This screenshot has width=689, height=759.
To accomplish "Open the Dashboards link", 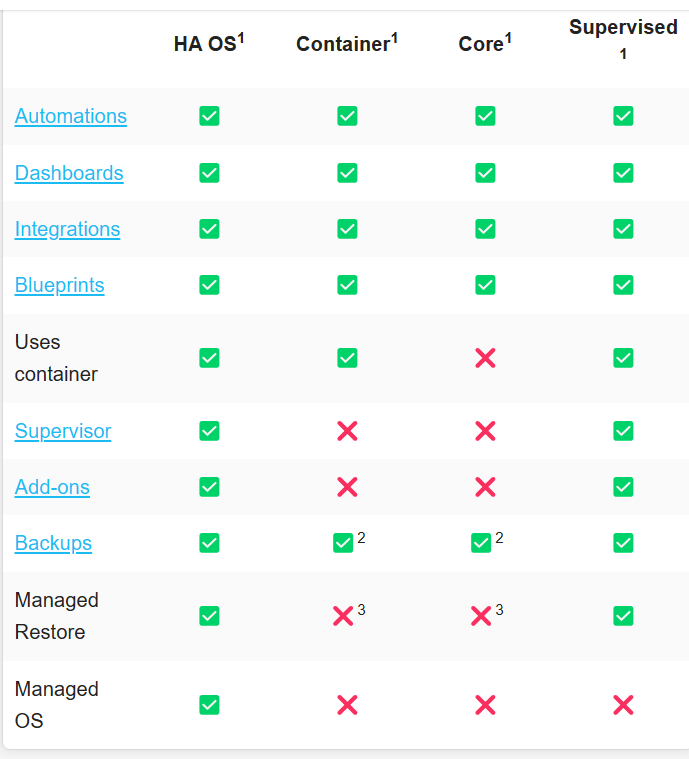I will pos(69,173).
